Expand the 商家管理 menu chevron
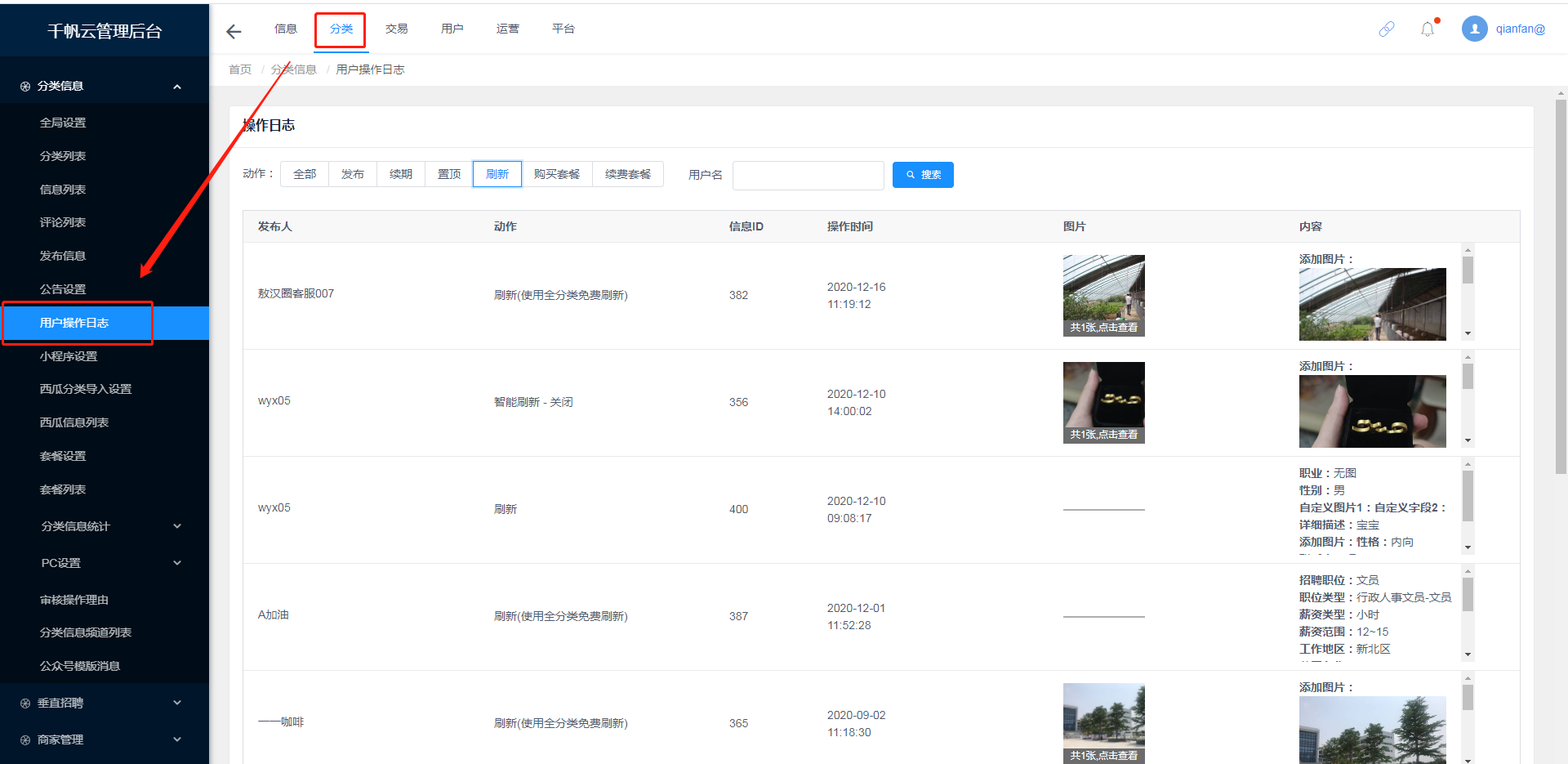This screenshot has height=764, width=1568. [x=177, y=739]
